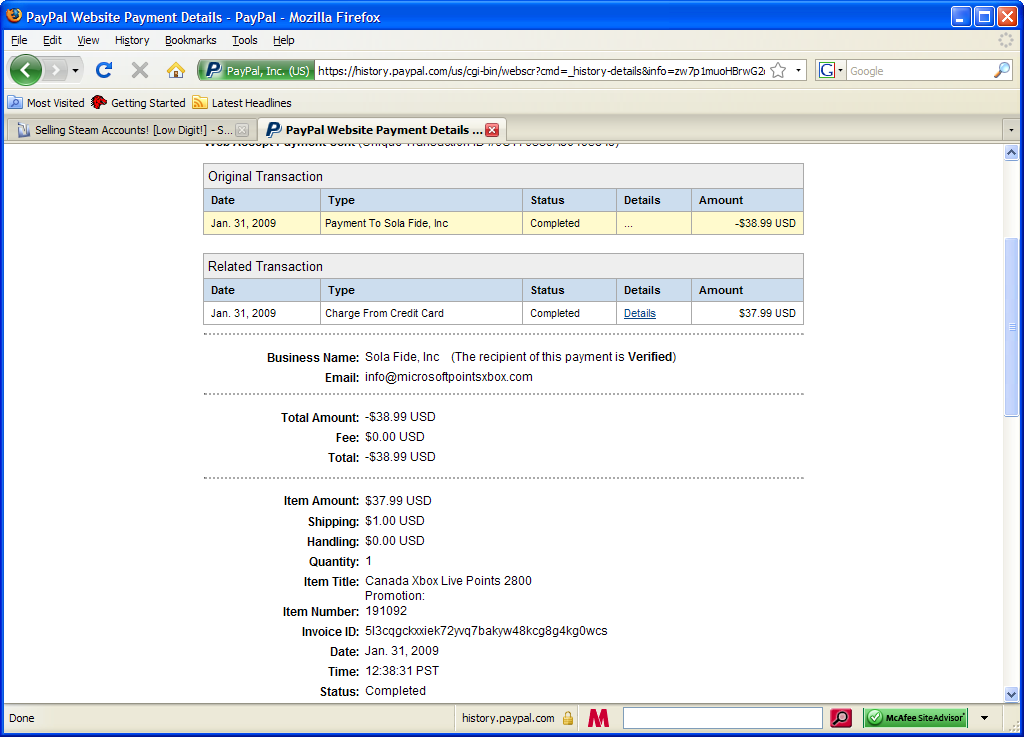Reload the page with the Refresh icon
The image size is (1024, 737).
click(x=104, y=70)
